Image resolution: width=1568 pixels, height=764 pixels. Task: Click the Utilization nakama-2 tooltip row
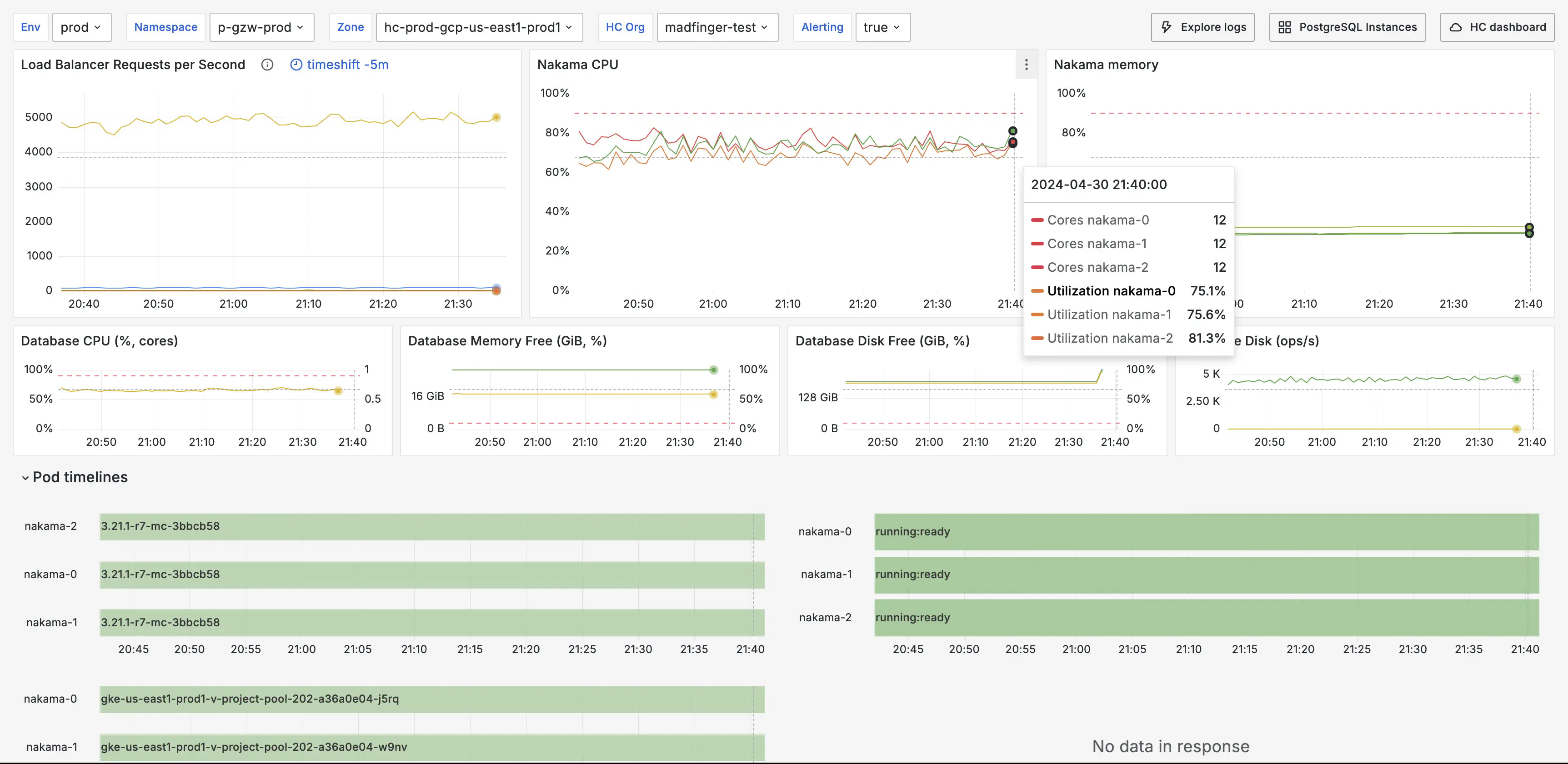(1128, 338)
